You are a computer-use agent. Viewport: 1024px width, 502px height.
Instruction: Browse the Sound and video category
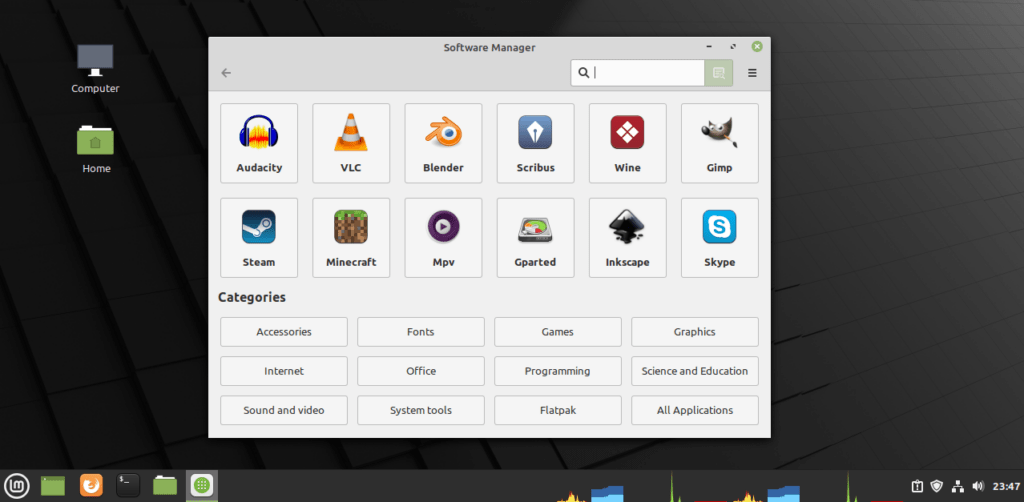[284, 410]
